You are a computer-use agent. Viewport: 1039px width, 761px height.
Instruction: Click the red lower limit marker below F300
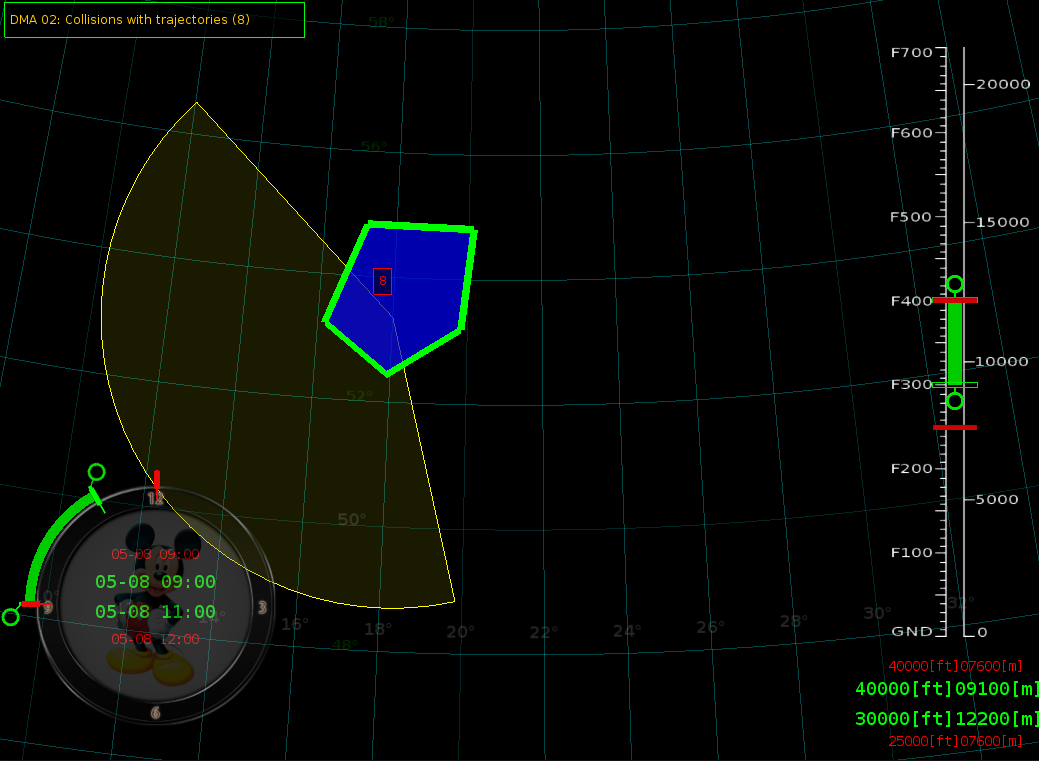(x=955, y=428)
